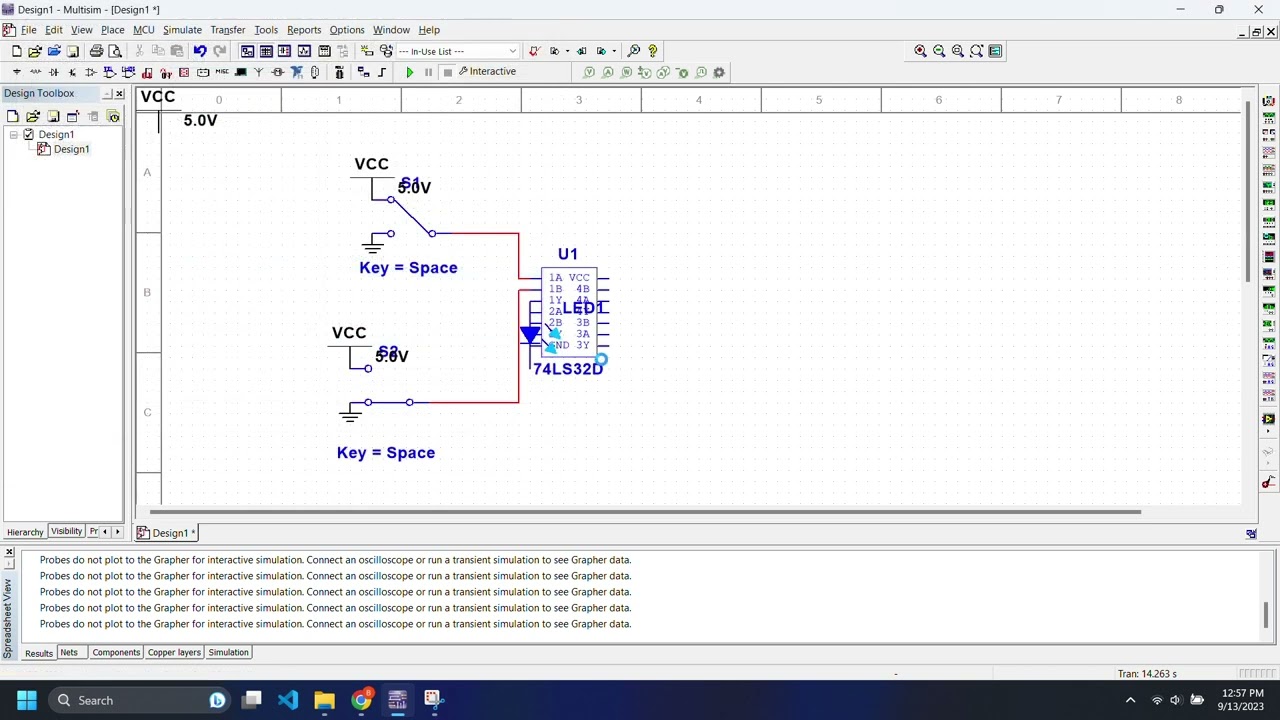Toggle the Design1 root checkbox in toolbox
This screenshot has width=1280, height=720.
coord(28,134)
